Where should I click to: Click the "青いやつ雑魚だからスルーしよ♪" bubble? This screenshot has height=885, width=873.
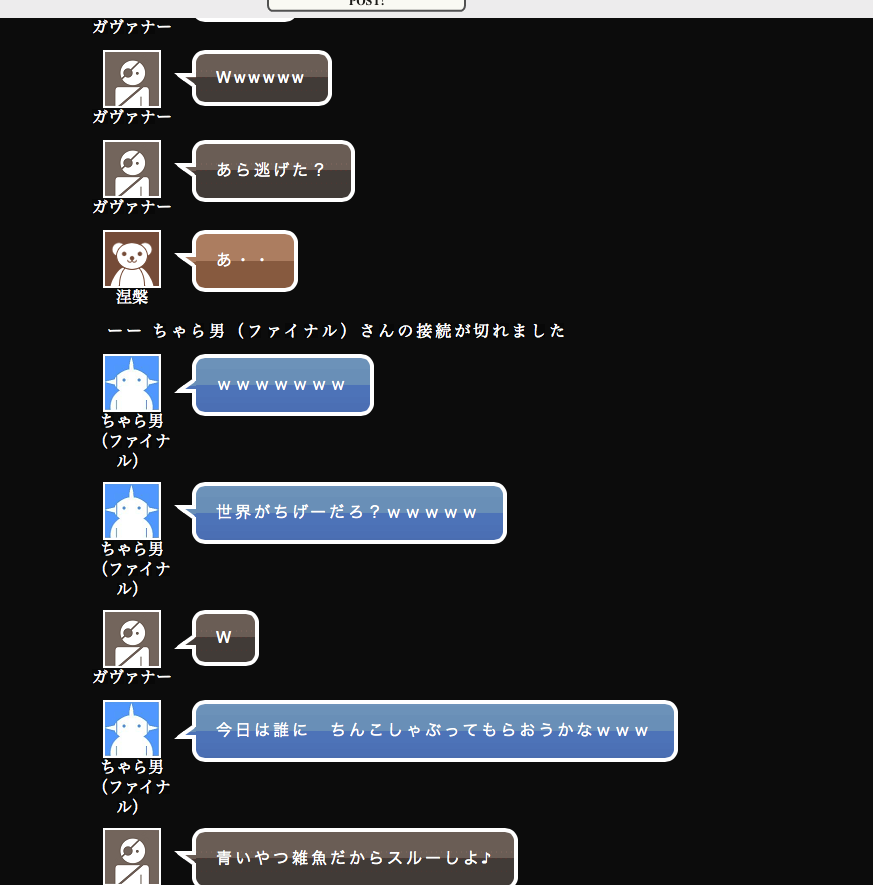pos(354,858)
